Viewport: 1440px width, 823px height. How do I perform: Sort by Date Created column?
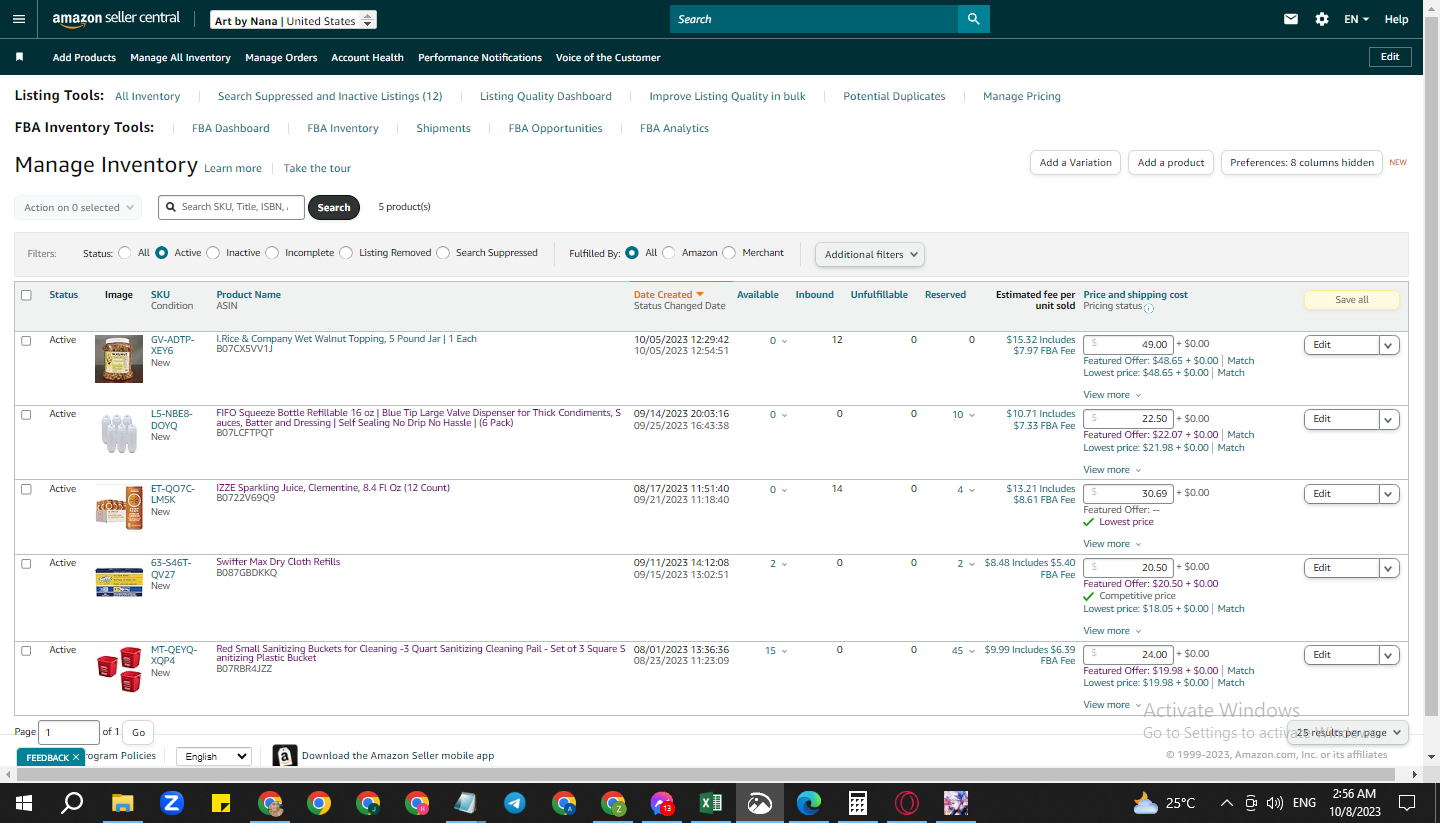(x=668, y=295)
